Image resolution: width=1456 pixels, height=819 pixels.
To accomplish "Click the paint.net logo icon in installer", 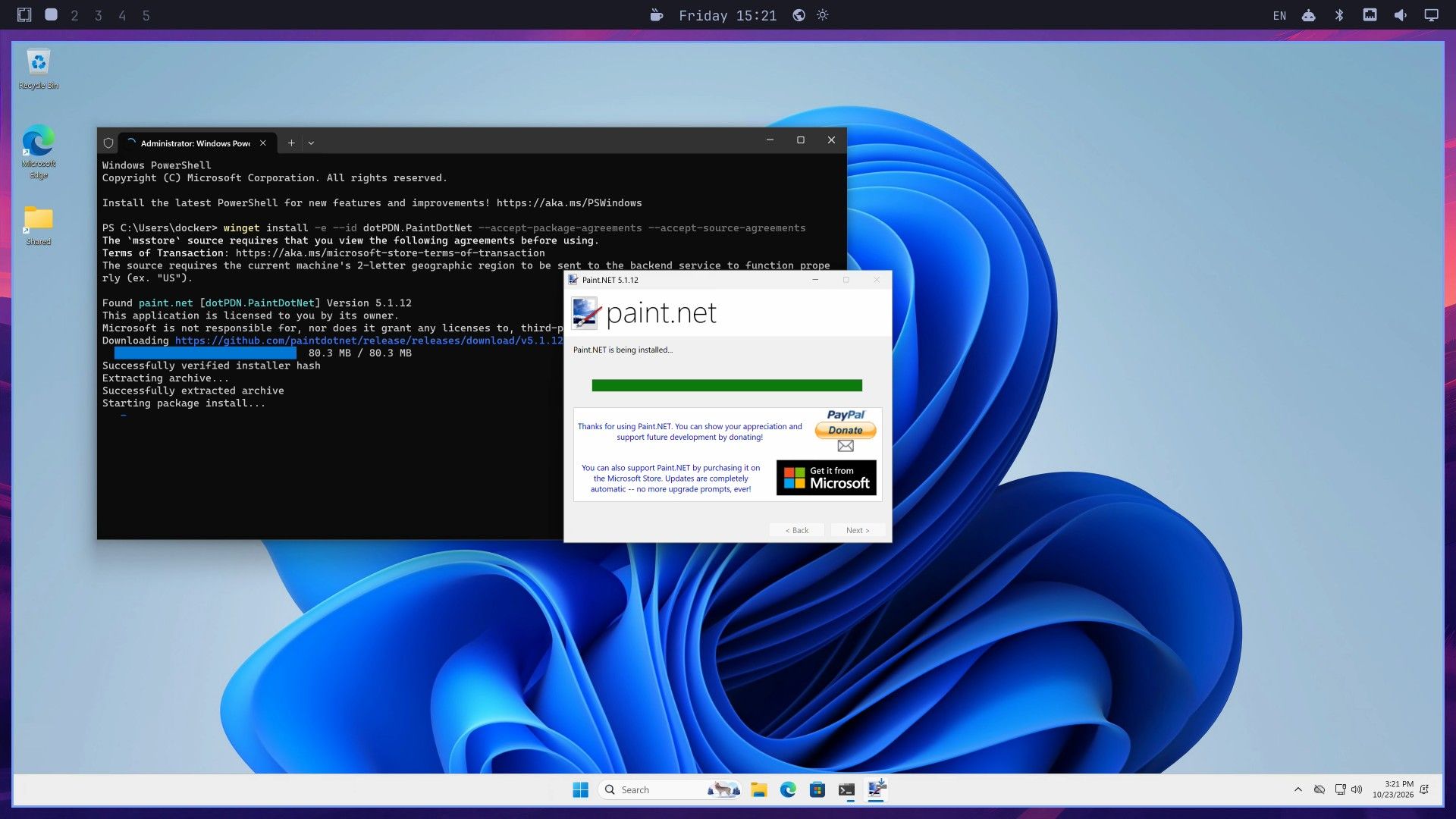I will coord(585,313).
